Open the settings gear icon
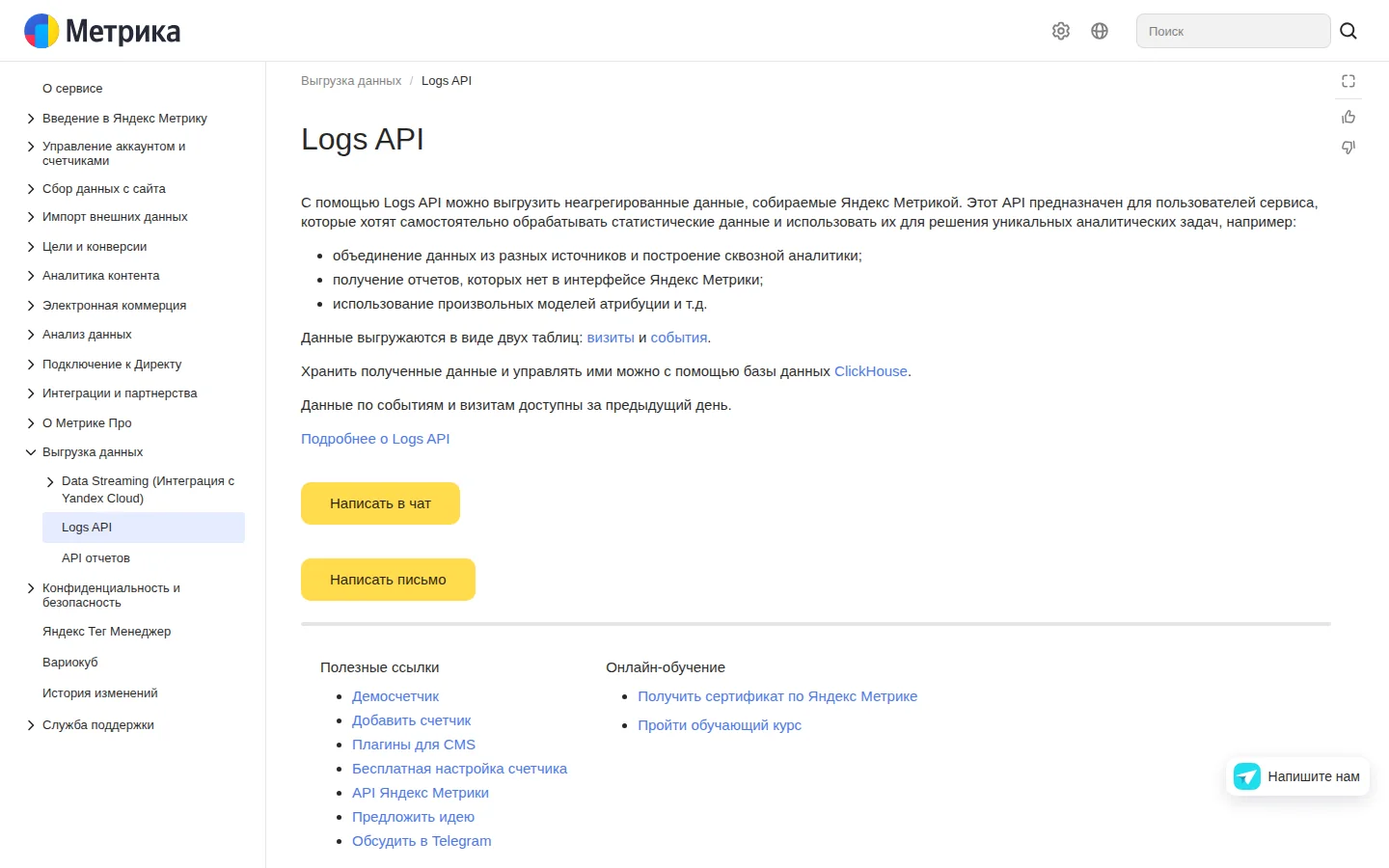 (x=1061, y=31)
